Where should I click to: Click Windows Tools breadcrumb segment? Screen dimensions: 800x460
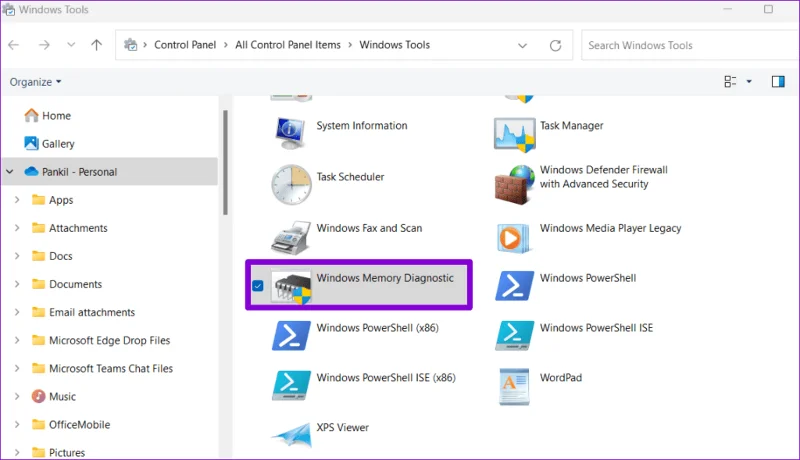point(394,45)
